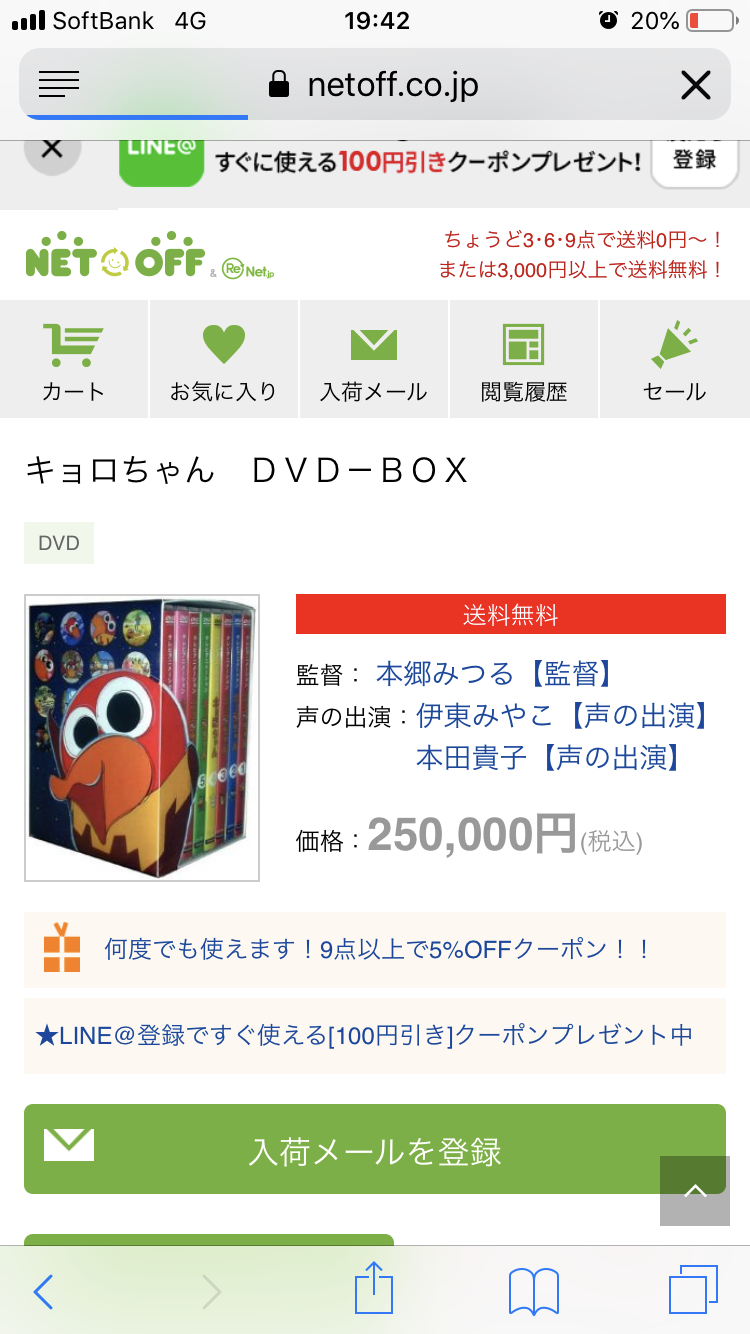Image resolution: width=750 pixels, height=1334 pixels.
Task: Open voice actor link 伊東みやこ
Action: 562,716
